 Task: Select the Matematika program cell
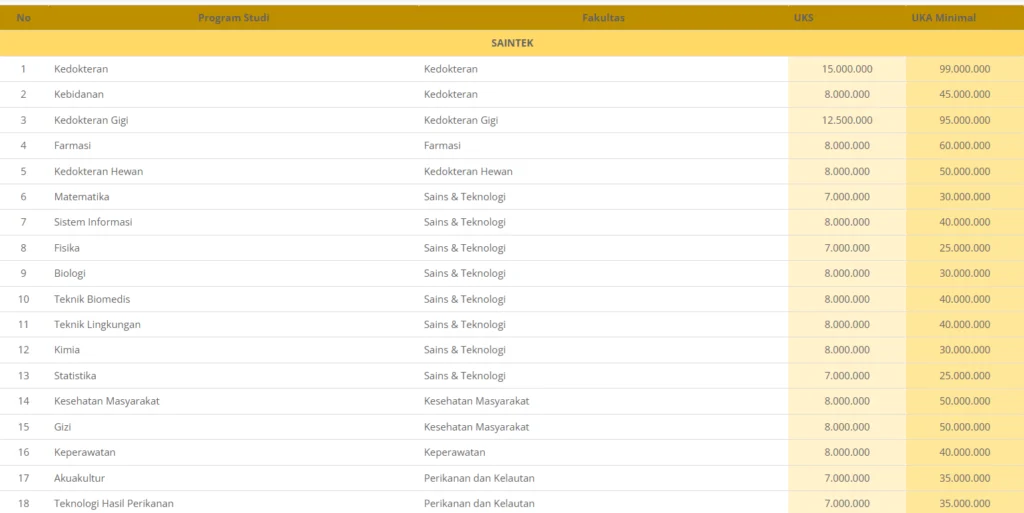[81, 197]
